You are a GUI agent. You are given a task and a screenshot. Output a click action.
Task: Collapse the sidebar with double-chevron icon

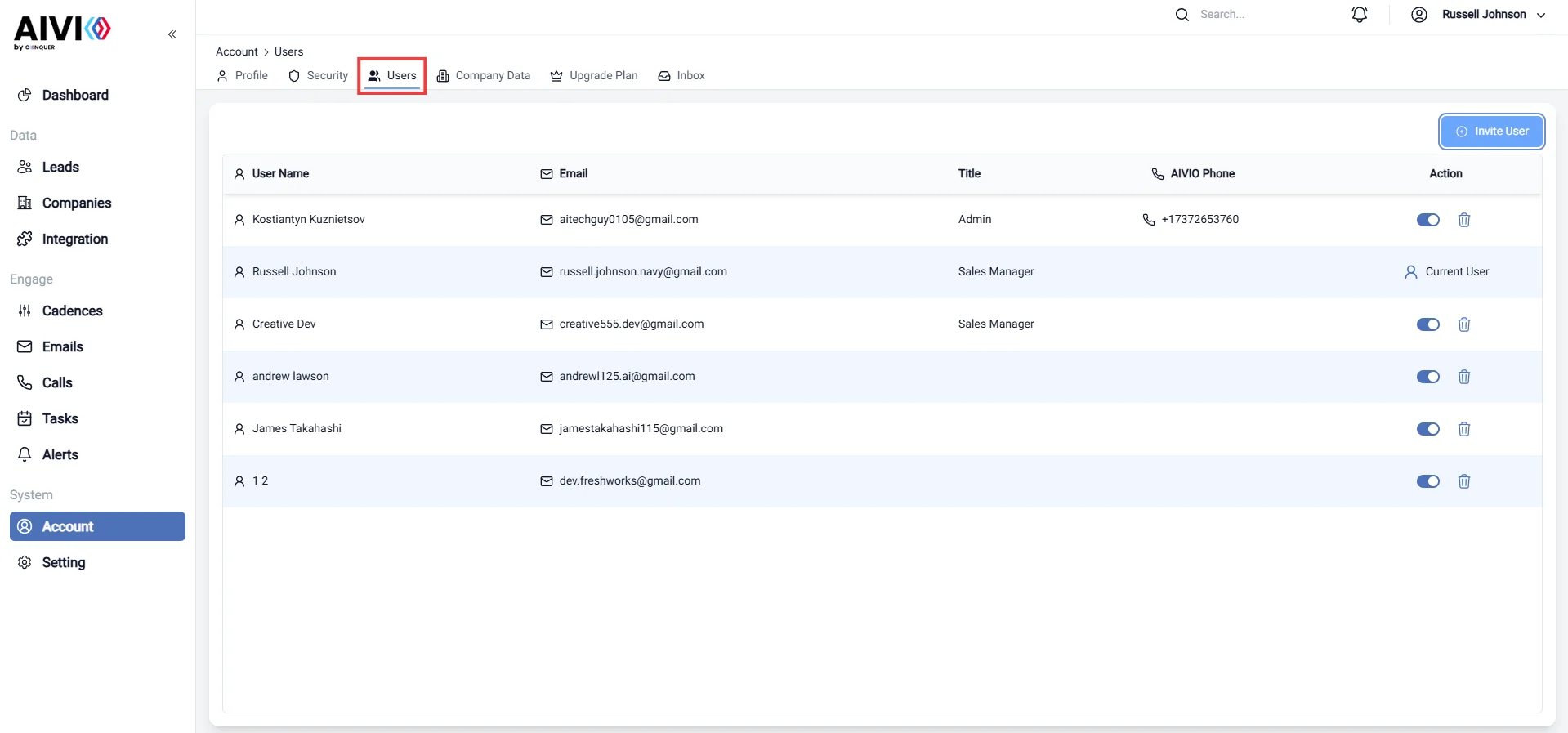[172, 34]
